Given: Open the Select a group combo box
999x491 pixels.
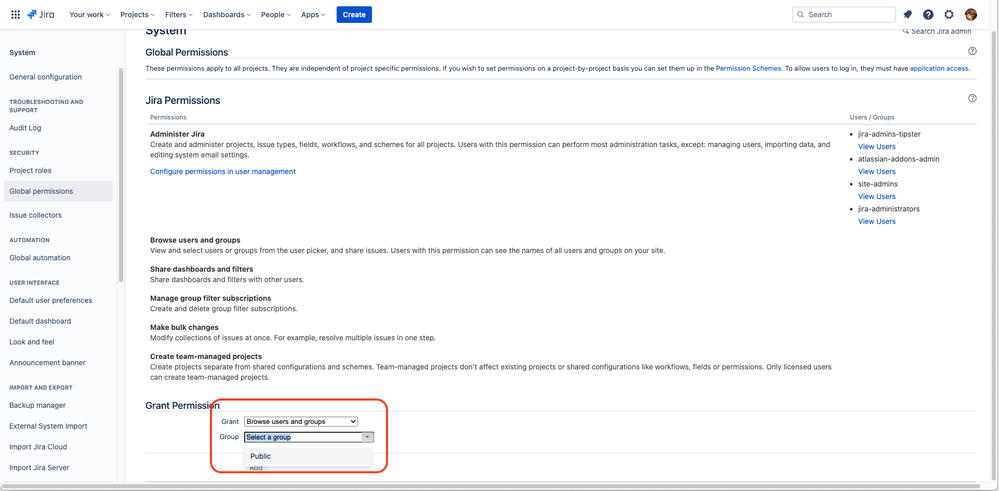Looking at the screenshot, I should point(309,438).
